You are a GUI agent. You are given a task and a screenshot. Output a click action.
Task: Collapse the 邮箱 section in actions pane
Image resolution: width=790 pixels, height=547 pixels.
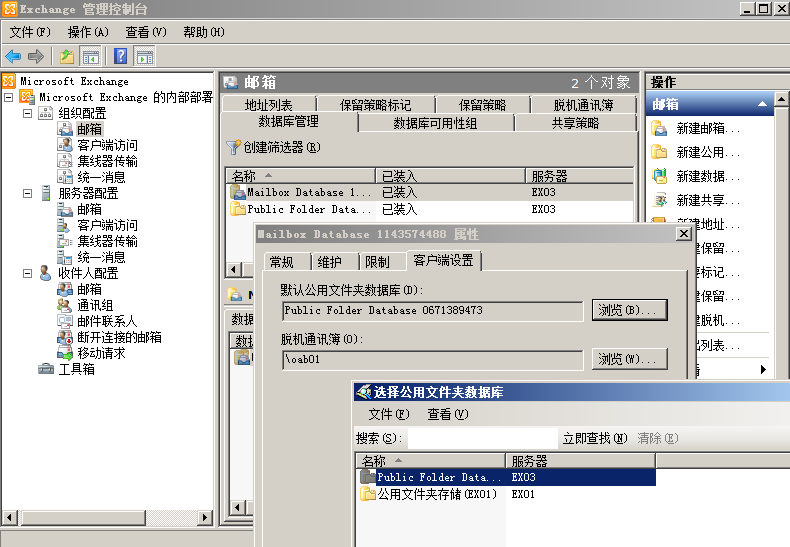point(762,104)
